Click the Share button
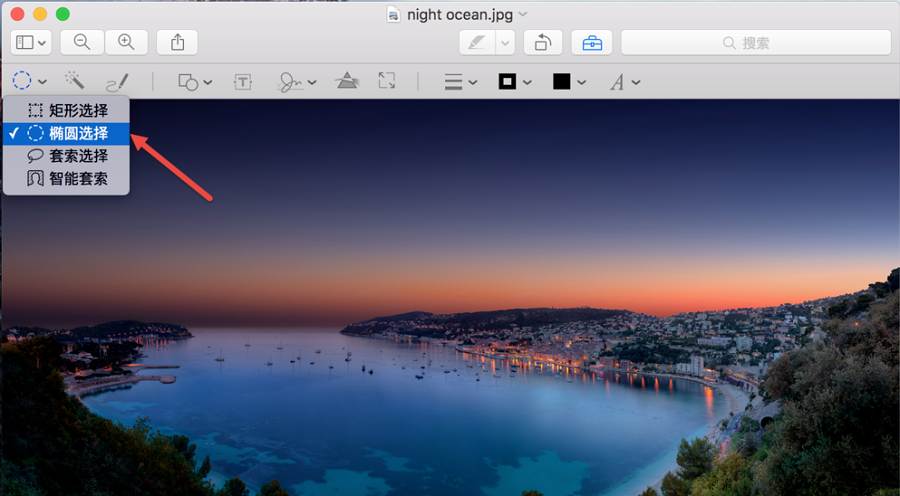Screen dimensions: 900x496 click(x=177, y=42)
